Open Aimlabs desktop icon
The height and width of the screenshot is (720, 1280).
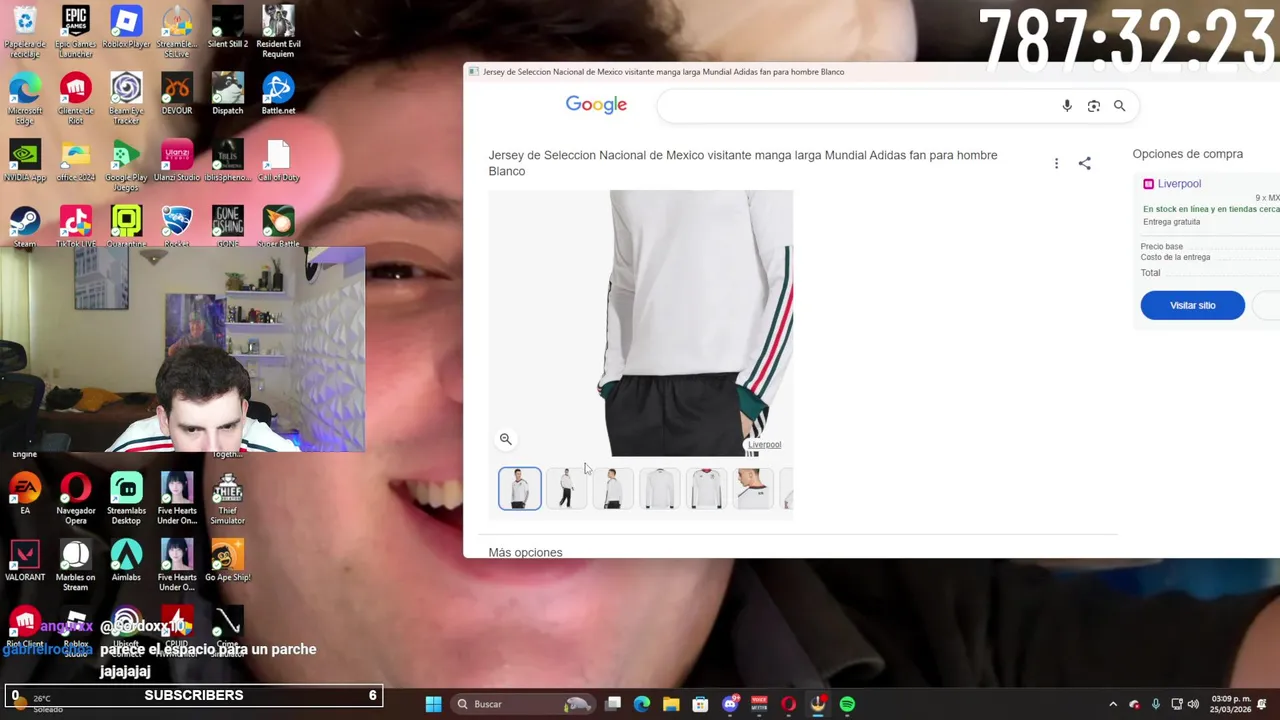point(126,561)
